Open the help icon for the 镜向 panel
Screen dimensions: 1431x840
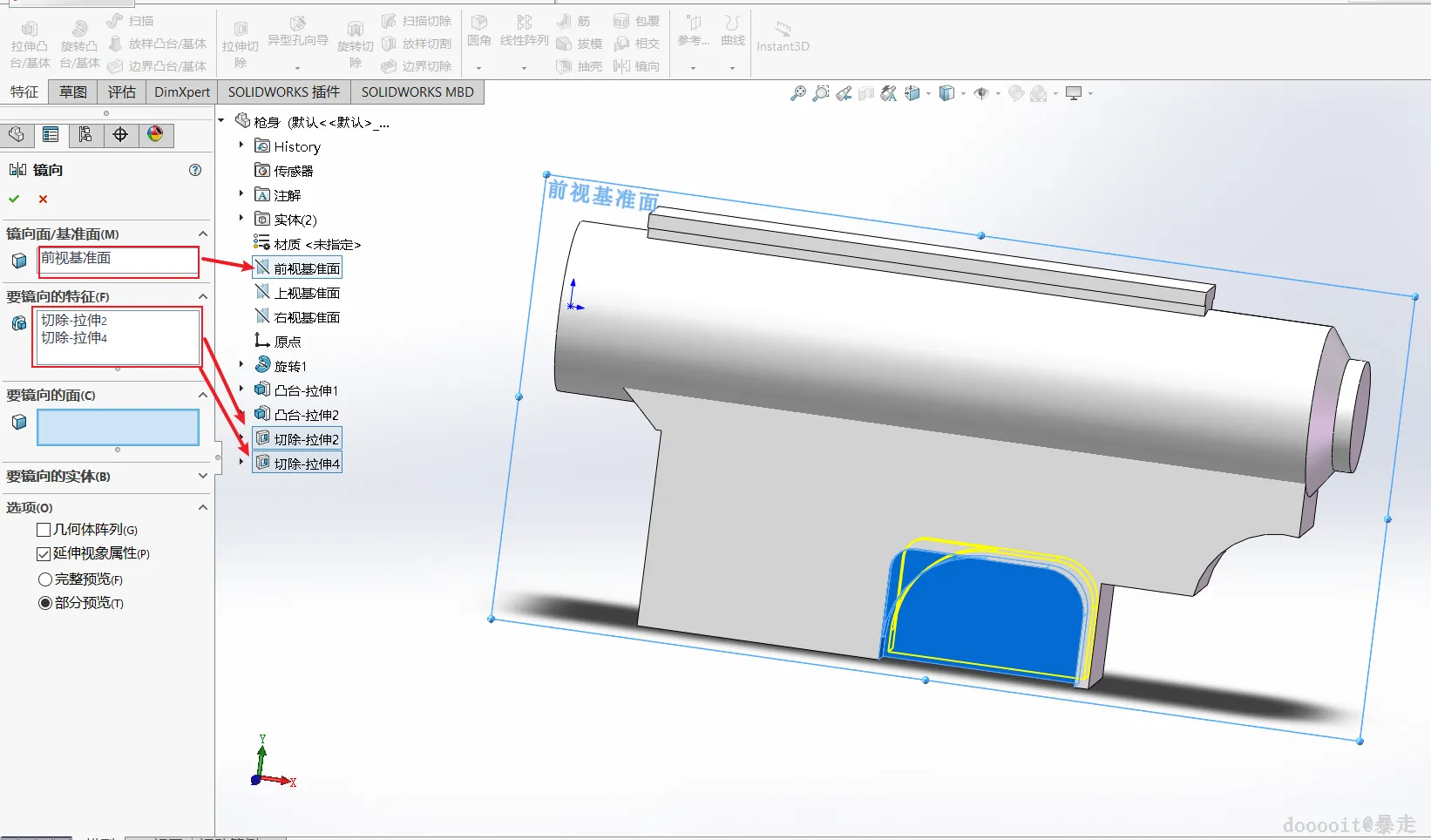pos(195,170)
